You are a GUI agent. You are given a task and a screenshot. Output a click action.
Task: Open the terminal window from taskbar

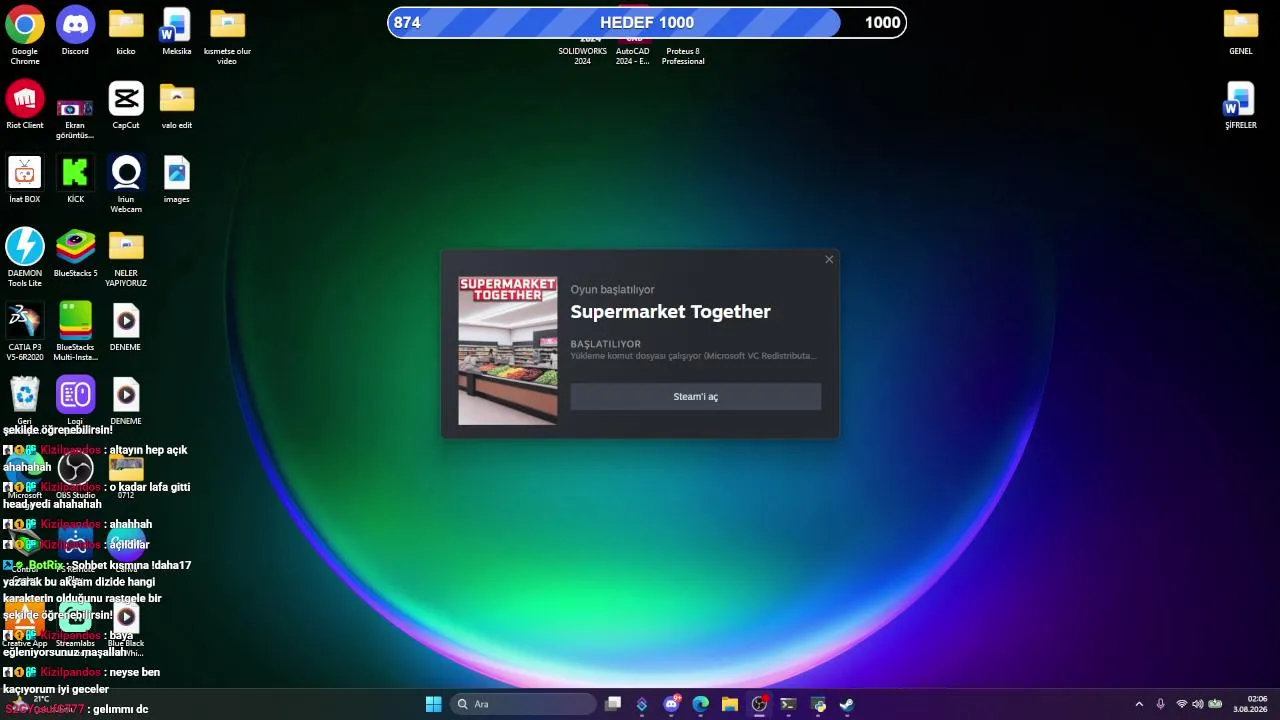[x=788, y=704]
